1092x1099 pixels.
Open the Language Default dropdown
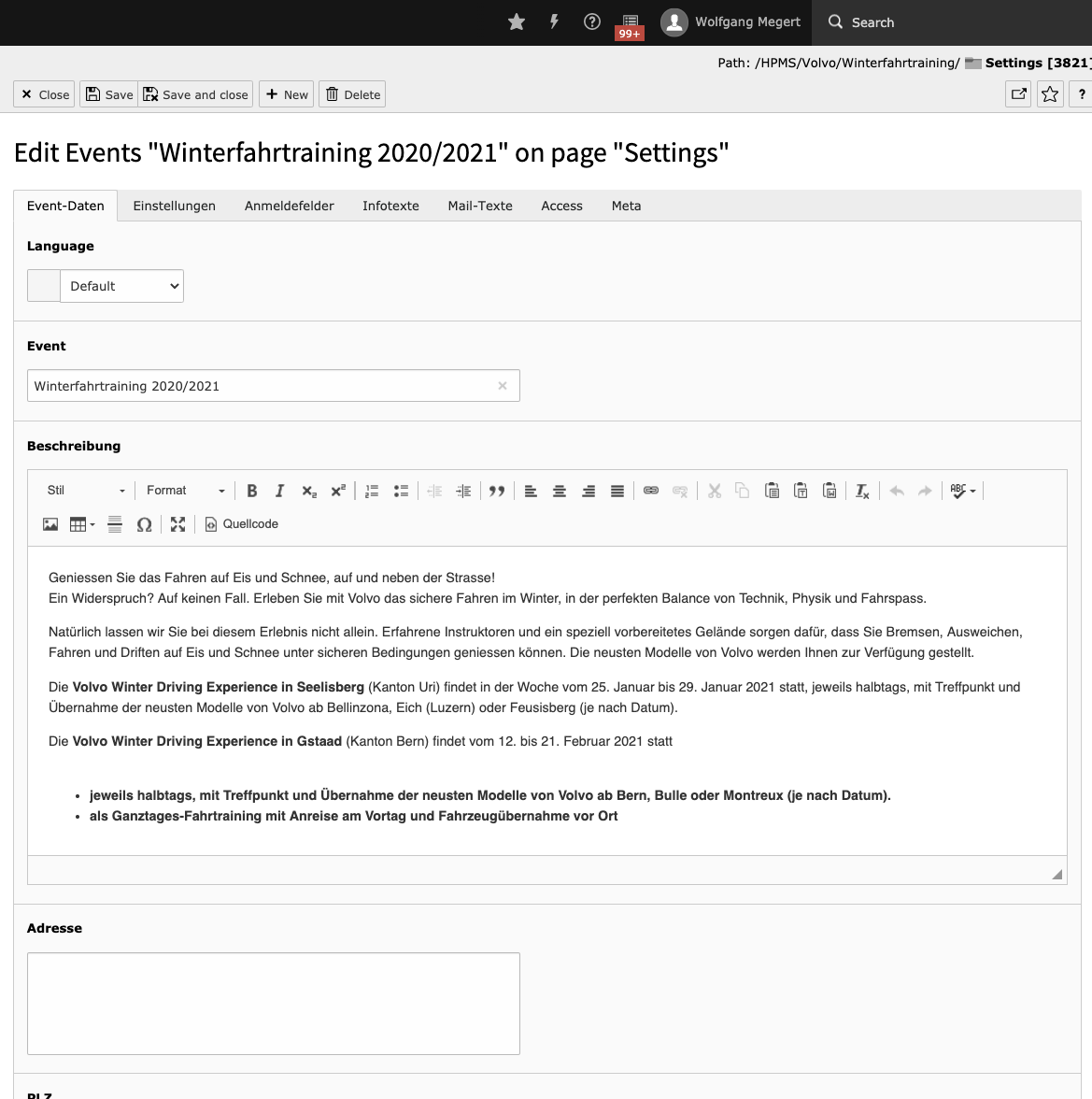[x=121, y=286]
